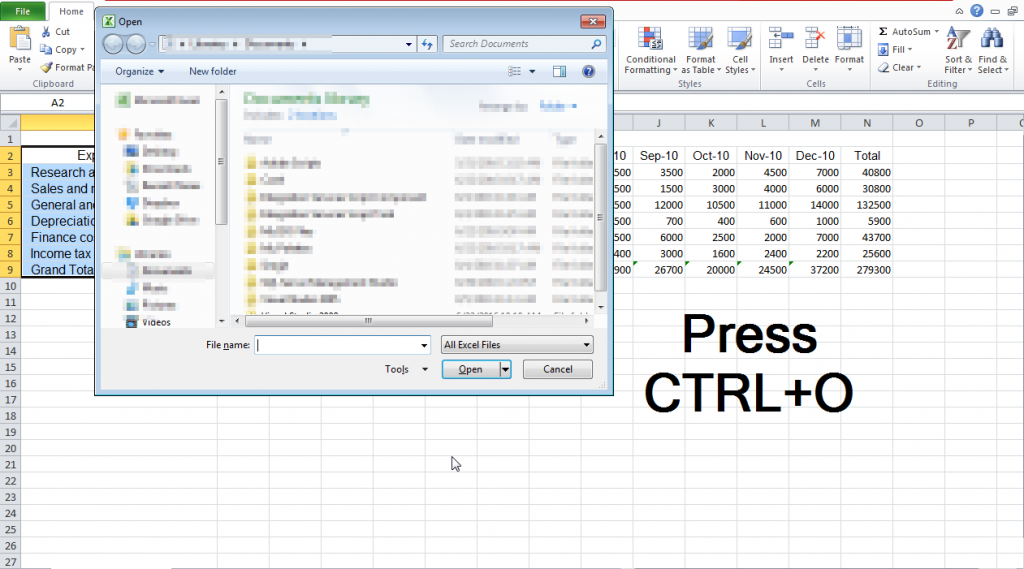Click the Format Painter brush icon
The height and width of the screenshot is (569, 1024).
[x=46, y=67]
